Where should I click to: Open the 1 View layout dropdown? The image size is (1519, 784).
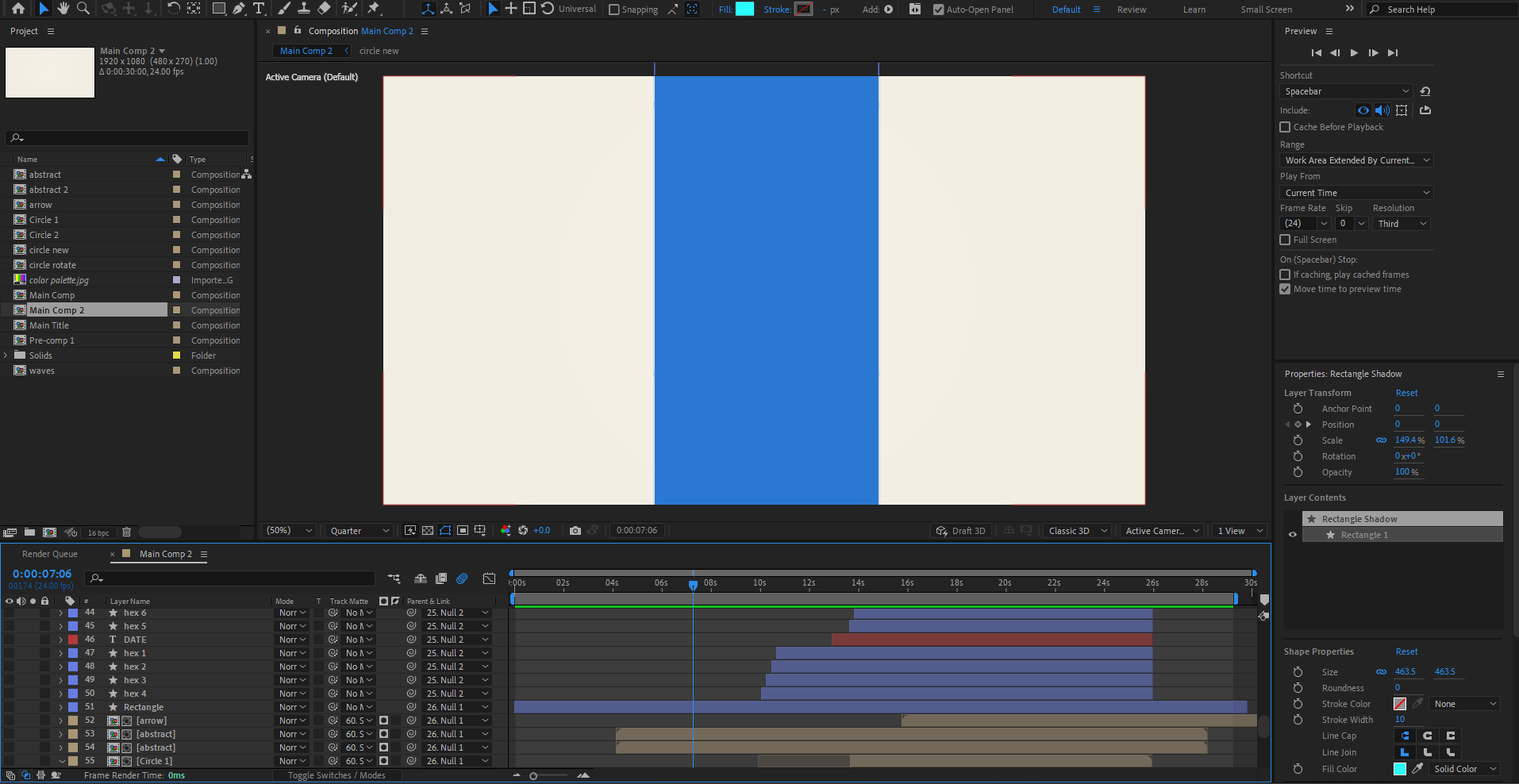coord(1240,531)
